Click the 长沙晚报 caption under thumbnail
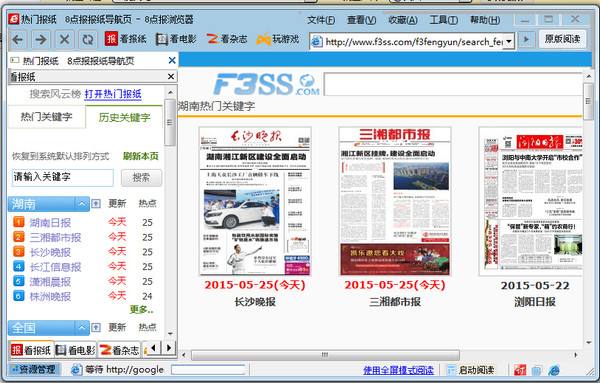Screen dimensions: 600x383 (x=255, y=302)
